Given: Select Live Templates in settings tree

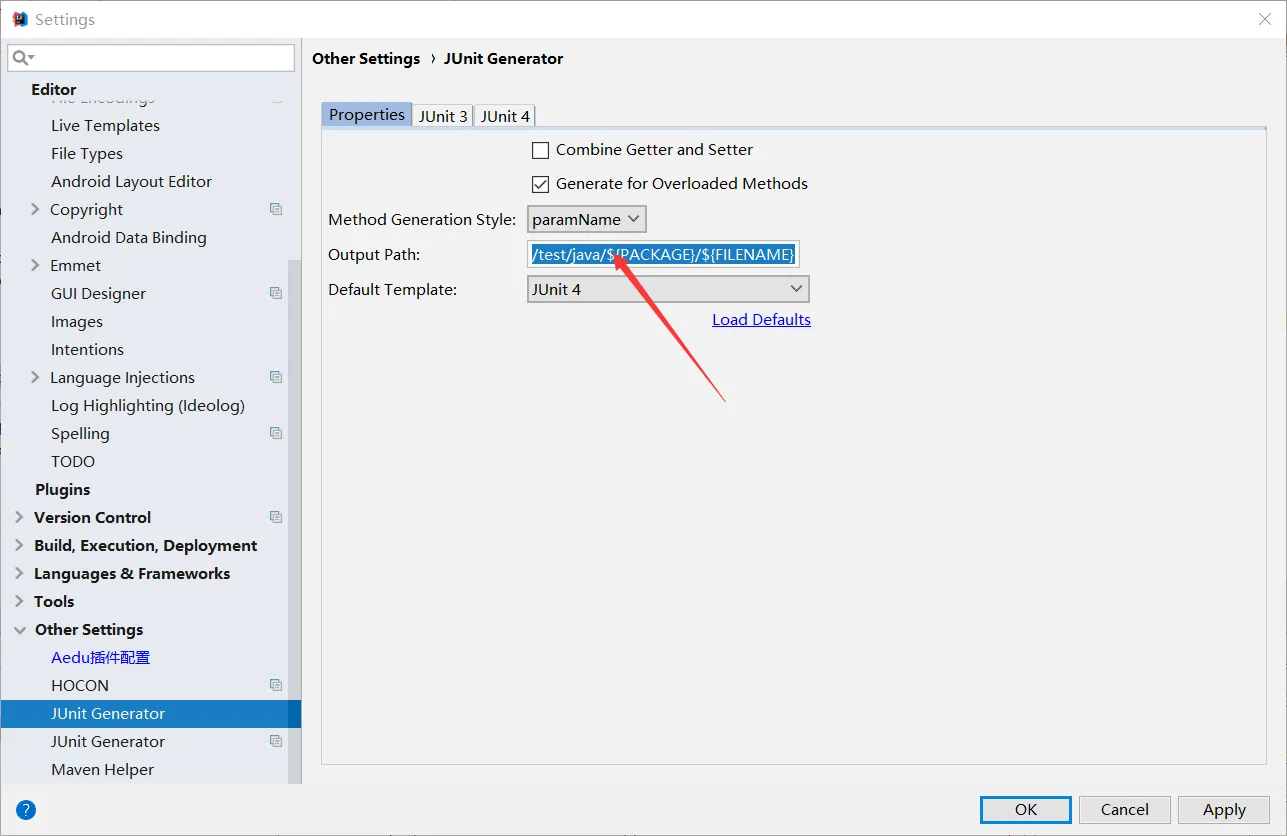Looking at the screenshot, I should (x=105, y=125).
